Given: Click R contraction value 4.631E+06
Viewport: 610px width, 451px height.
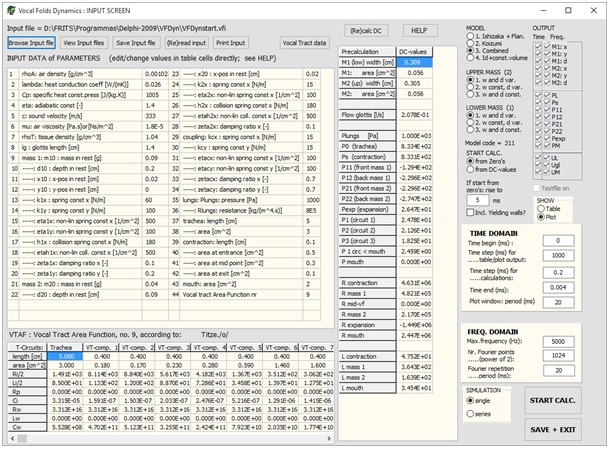Looking at the screenshot, I should (414, 283).
